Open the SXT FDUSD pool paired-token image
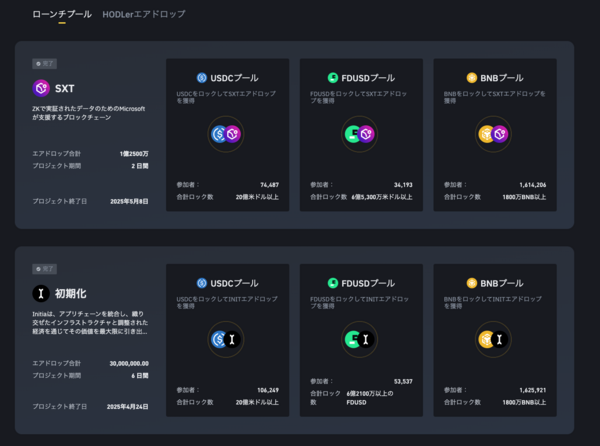 (x=359, y=134)
